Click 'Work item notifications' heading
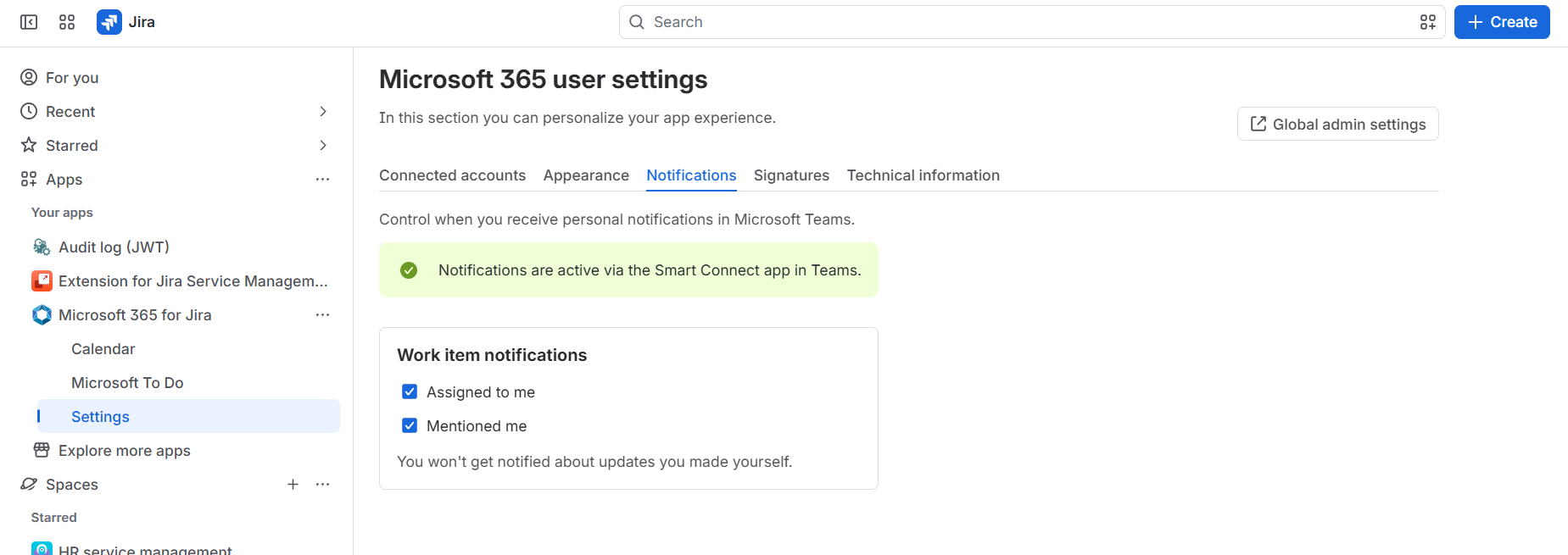This screenshot has width=1568, height=555. pyautogui.click(x=492, y=355)
